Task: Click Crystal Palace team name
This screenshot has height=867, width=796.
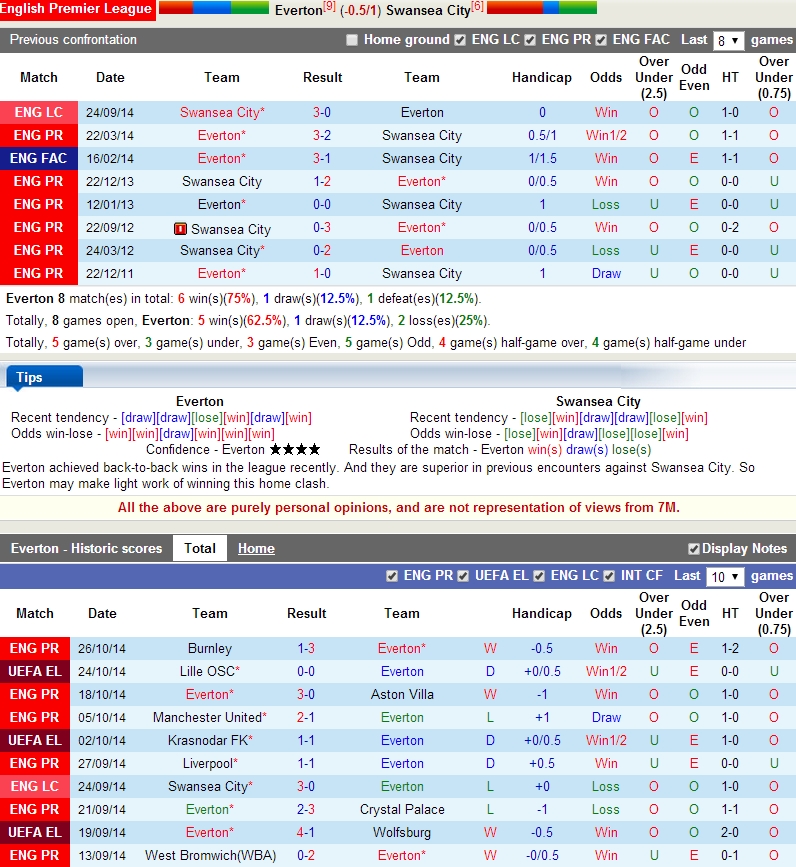Action: [x=402, y=809]
